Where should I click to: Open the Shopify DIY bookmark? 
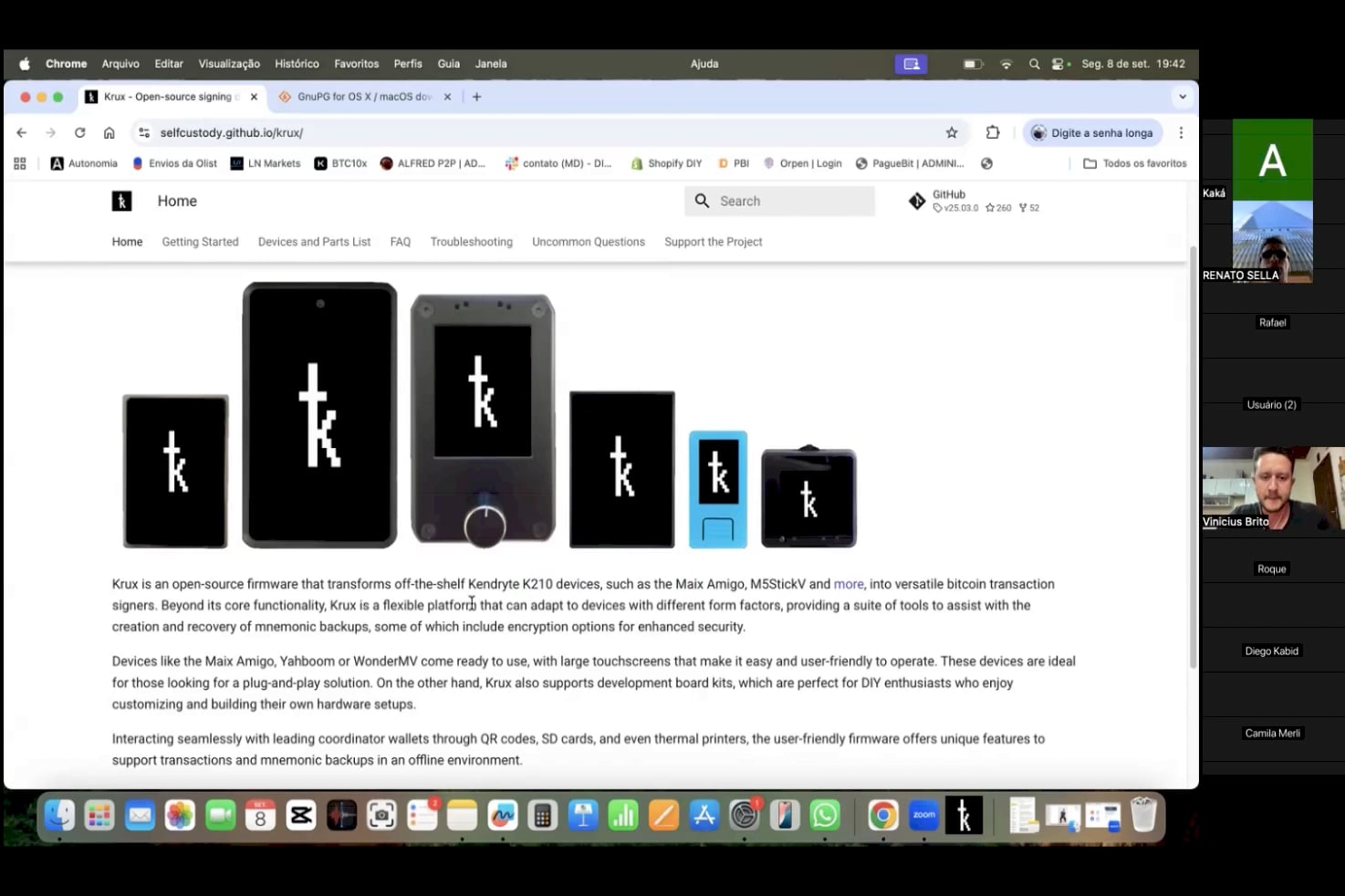coord(666,163)
